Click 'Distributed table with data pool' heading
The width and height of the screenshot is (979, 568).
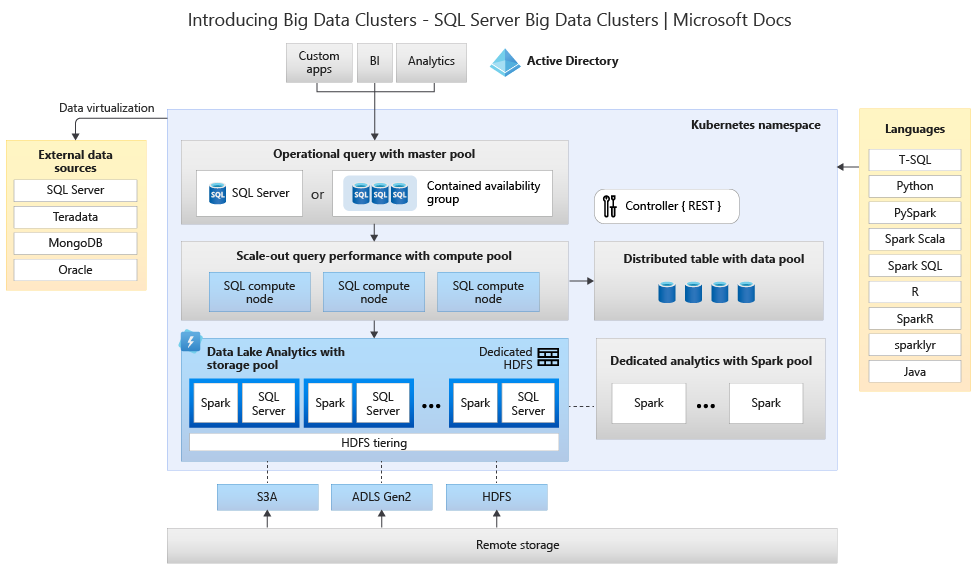pyautogui.click(x=714, y=259)
